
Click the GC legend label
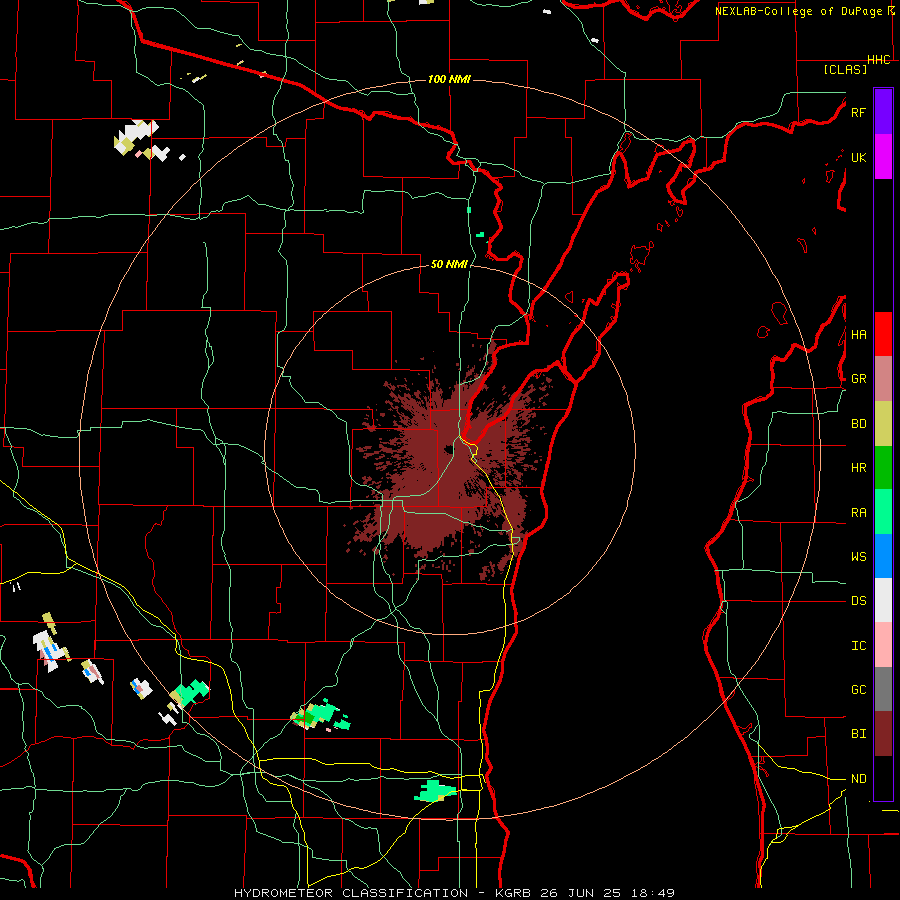click(859, 689)
